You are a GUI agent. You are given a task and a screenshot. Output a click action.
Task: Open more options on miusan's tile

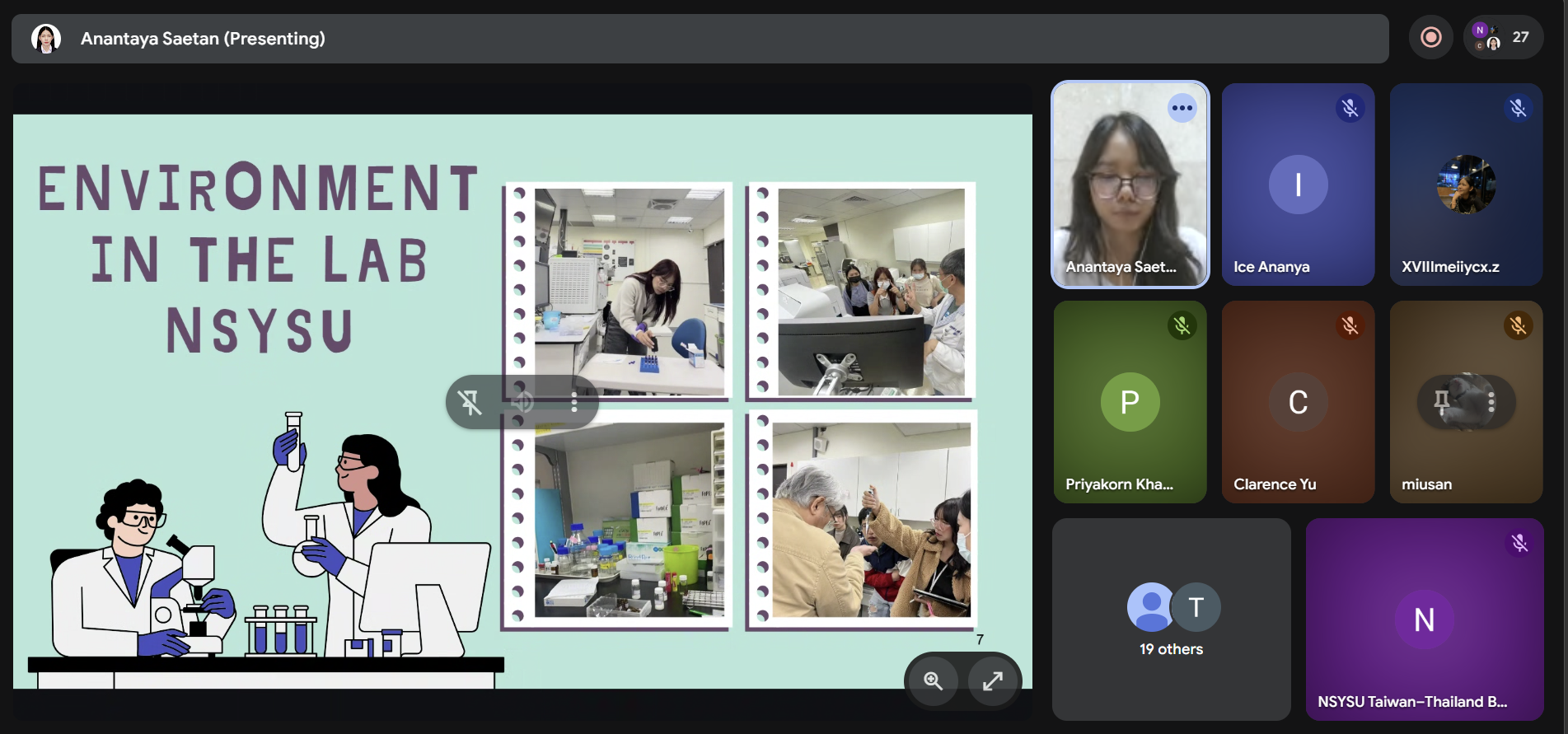(1491, 402)
